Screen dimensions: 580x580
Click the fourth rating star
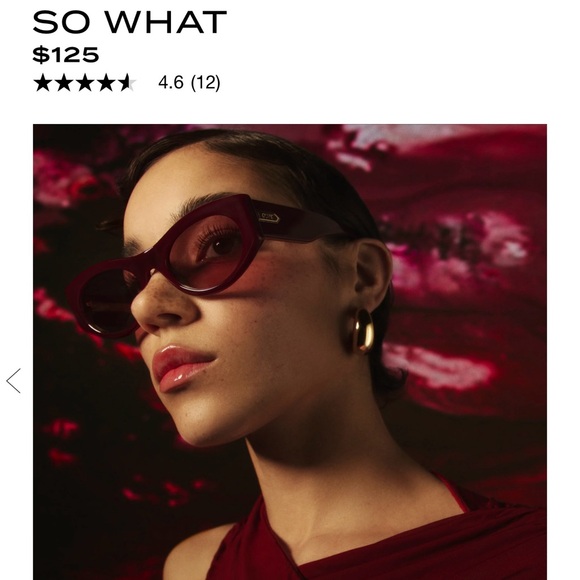tap(106, 82)
